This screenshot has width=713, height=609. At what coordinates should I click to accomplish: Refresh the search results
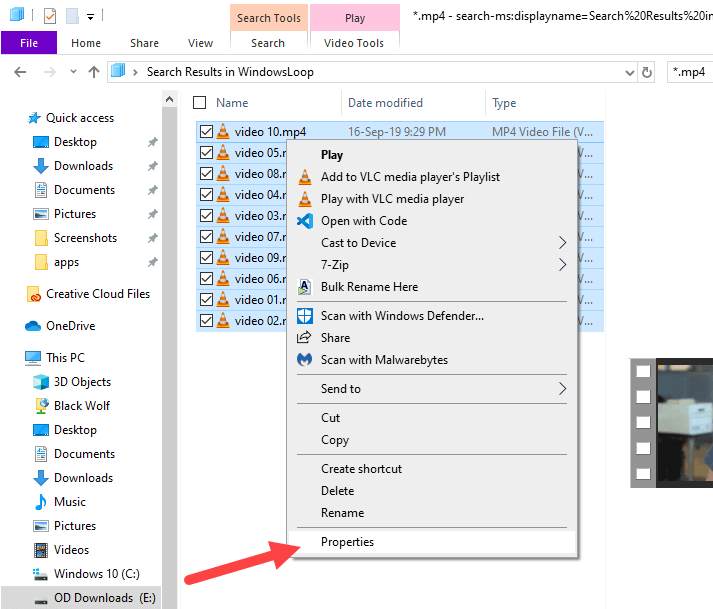(647, 72)
